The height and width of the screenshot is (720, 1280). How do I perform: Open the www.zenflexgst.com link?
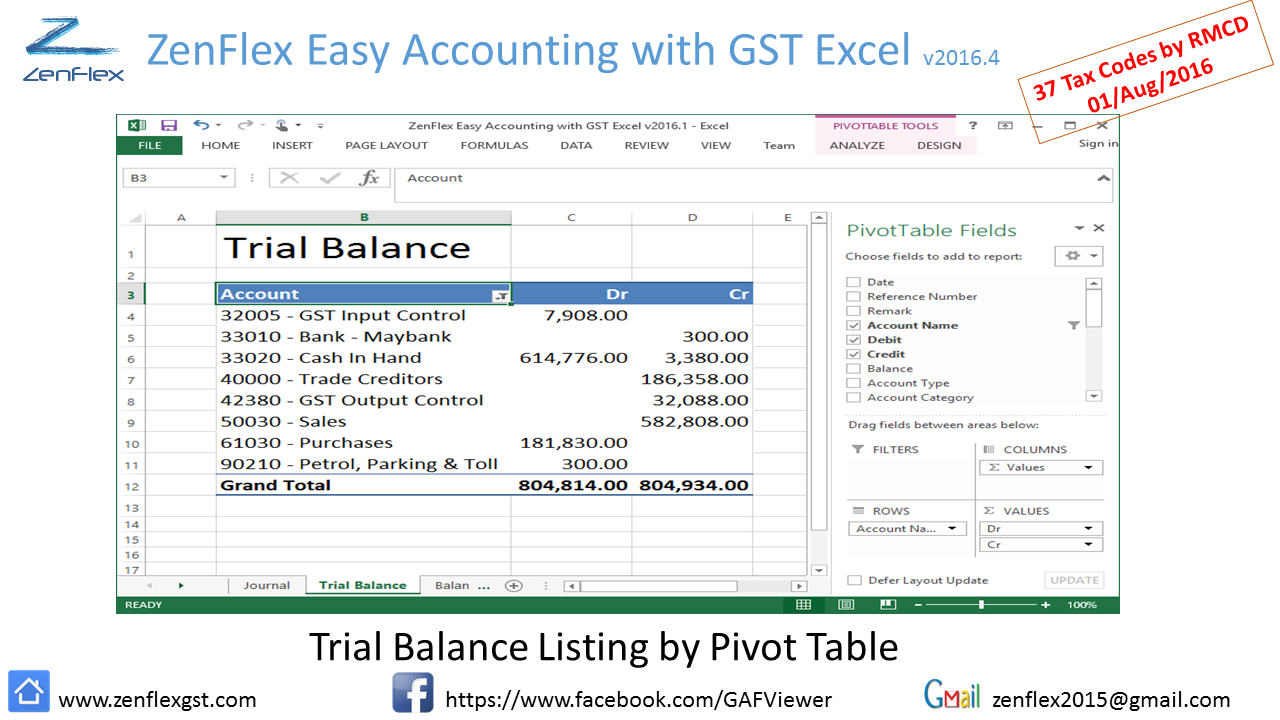coord(157,700)
